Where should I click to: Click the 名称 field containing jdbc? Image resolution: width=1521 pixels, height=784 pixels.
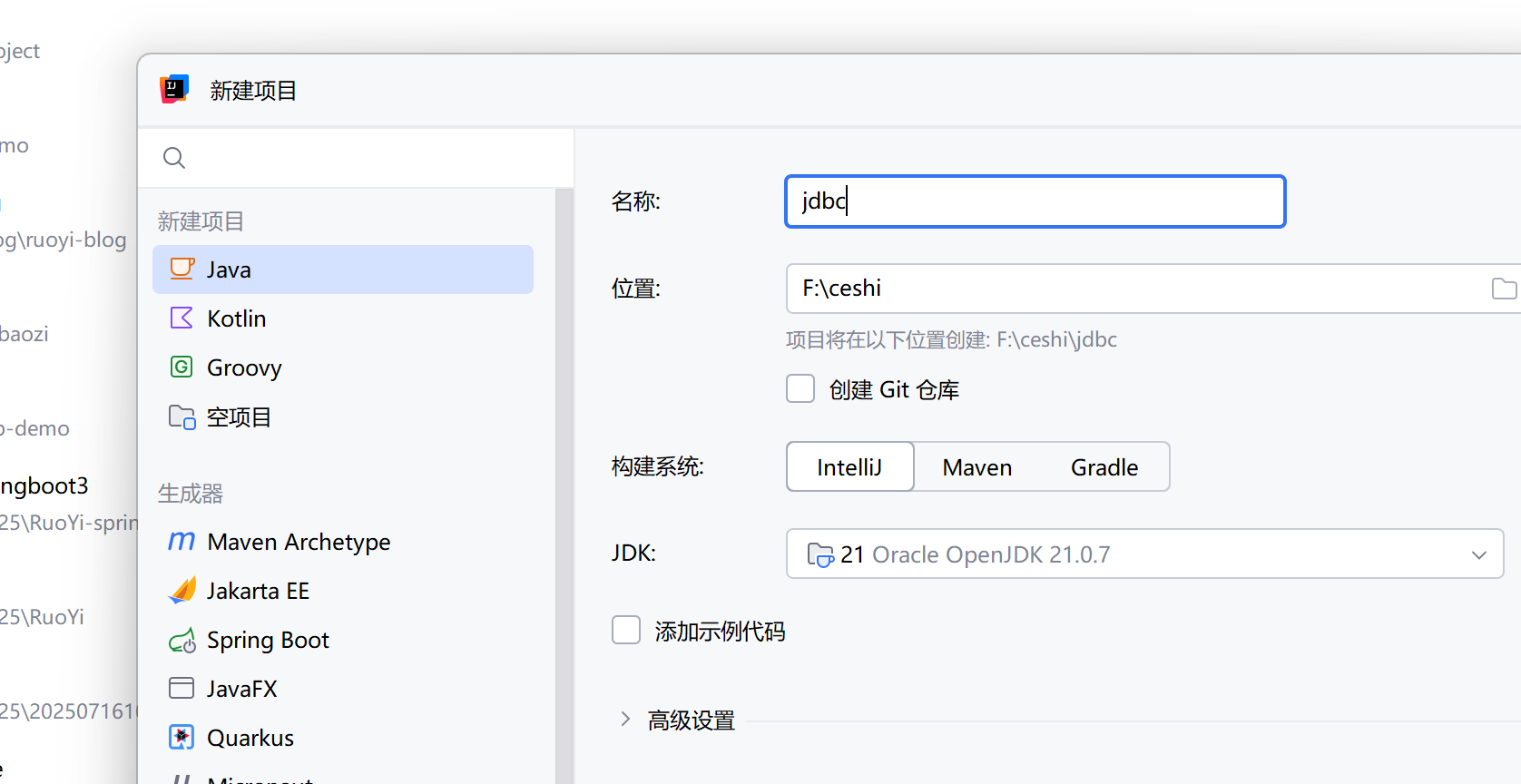[1035, 201]
